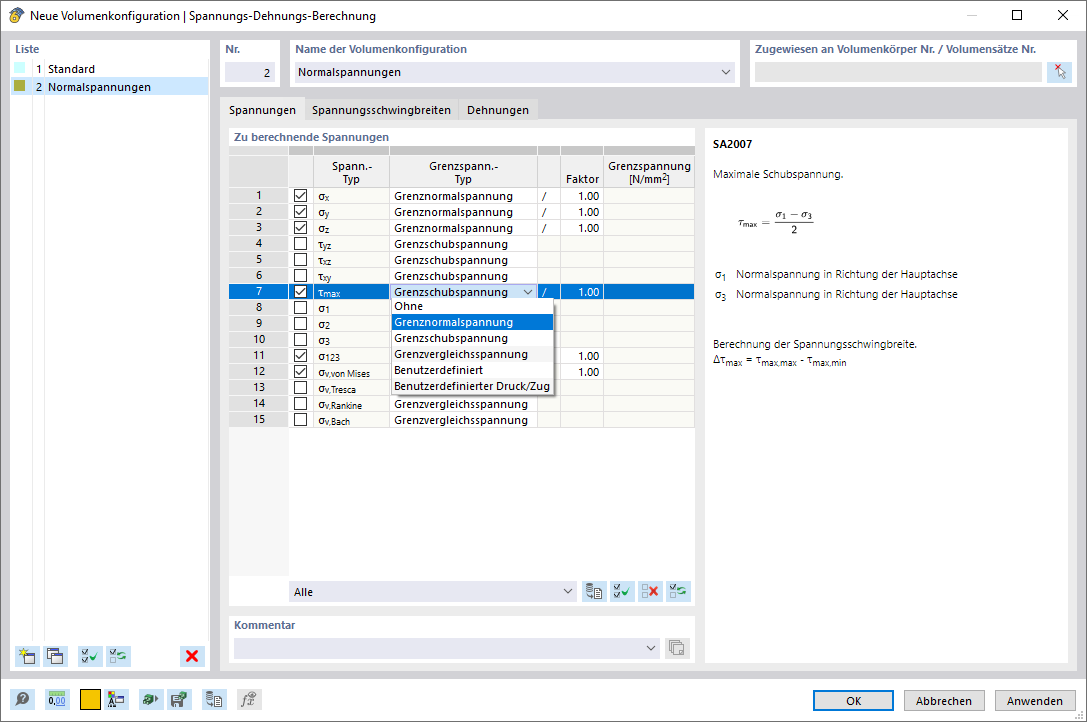Click the Anwenden button
Screen dimensions: 1087x722
1034,700
